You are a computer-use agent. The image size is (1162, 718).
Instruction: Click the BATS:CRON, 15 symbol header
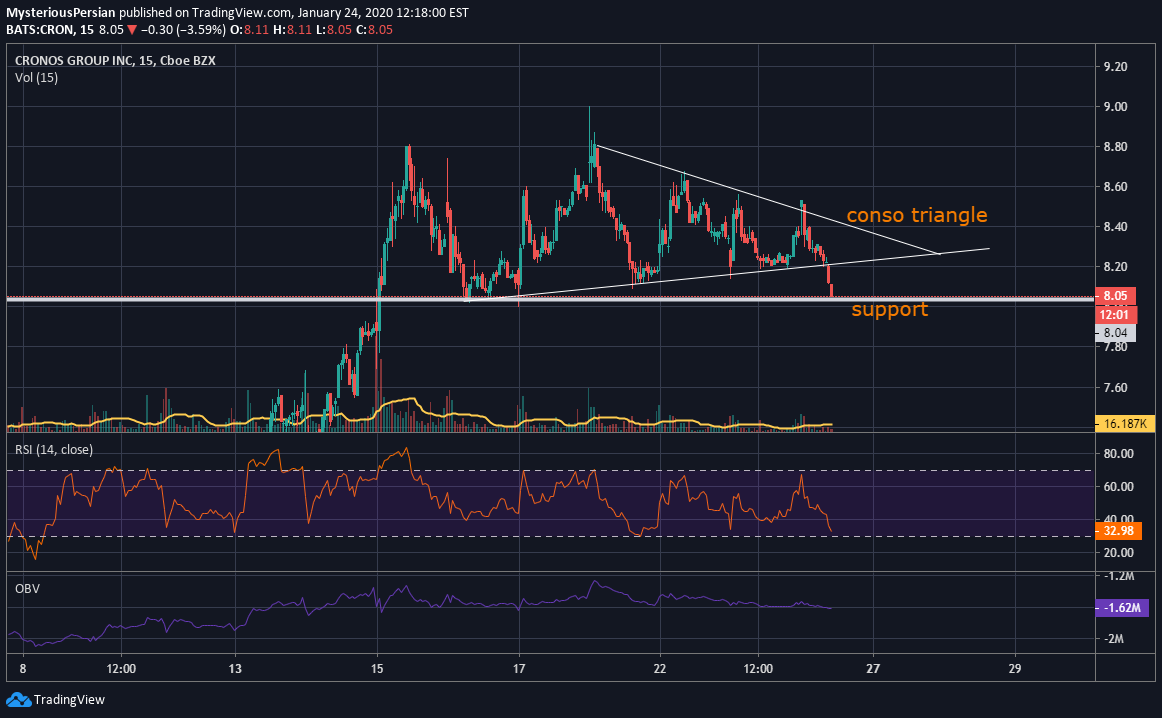click(x=50, y=30)
